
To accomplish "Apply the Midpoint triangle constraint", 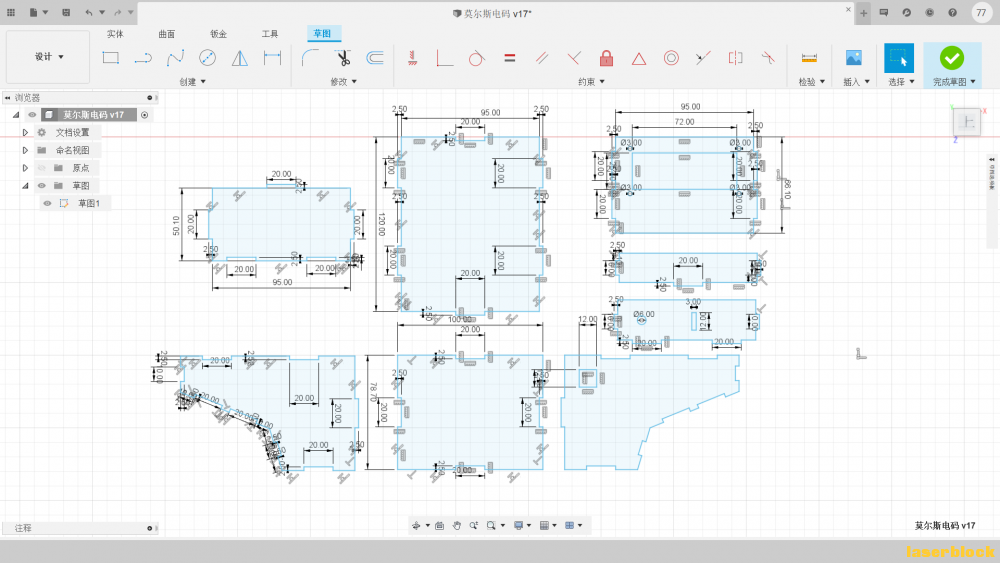I will [638, 59].
